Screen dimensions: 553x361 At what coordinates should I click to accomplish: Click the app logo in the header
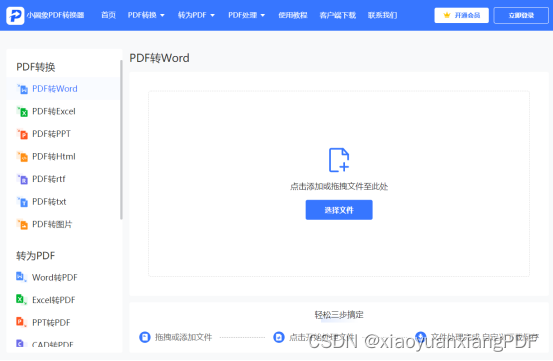click(15, 16)
